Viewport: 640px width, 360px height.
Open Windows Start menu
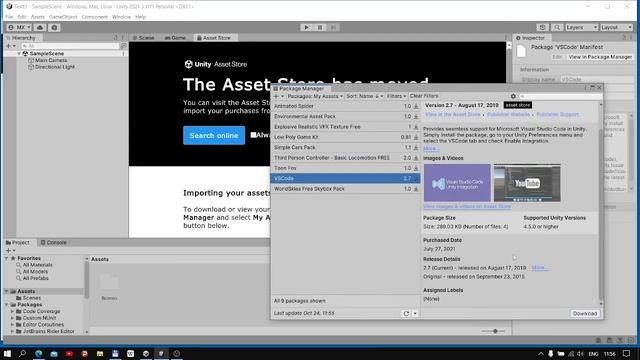[x=7, y=353]
